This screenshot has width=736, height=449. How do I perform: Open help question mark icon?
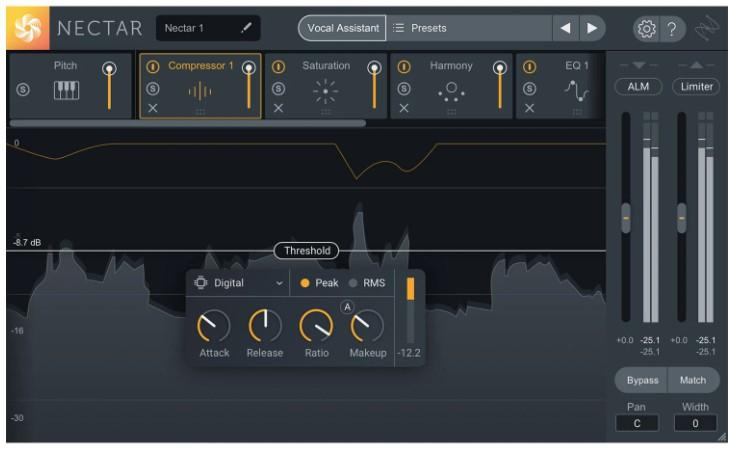(x=672, y=29)
